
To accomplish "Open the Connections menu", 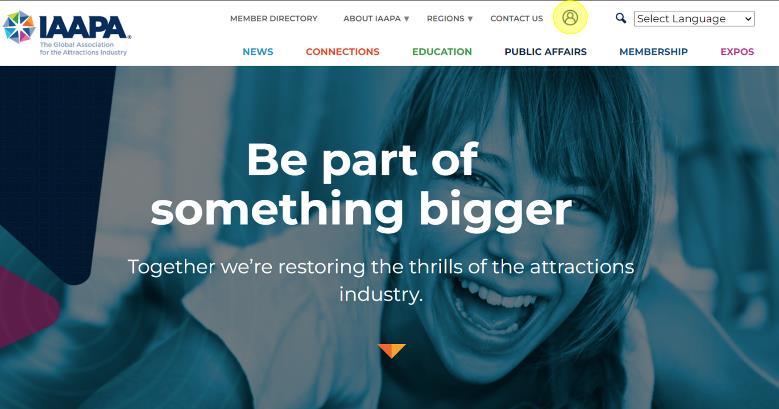I will 342,52.
